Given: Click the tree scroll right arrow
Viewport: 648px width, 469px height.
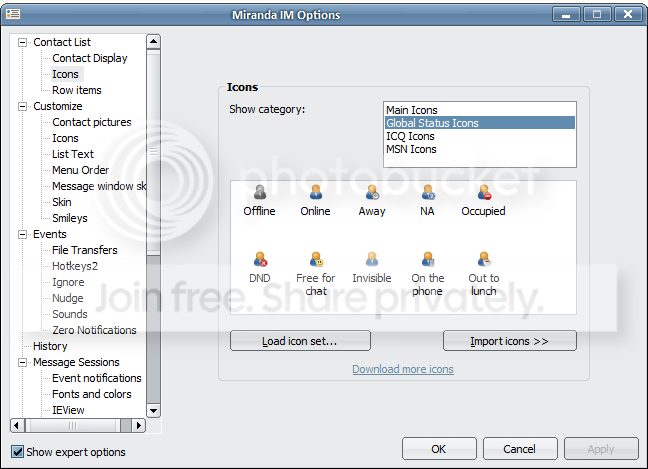Looking at the screenshot, I should (138, 425).
